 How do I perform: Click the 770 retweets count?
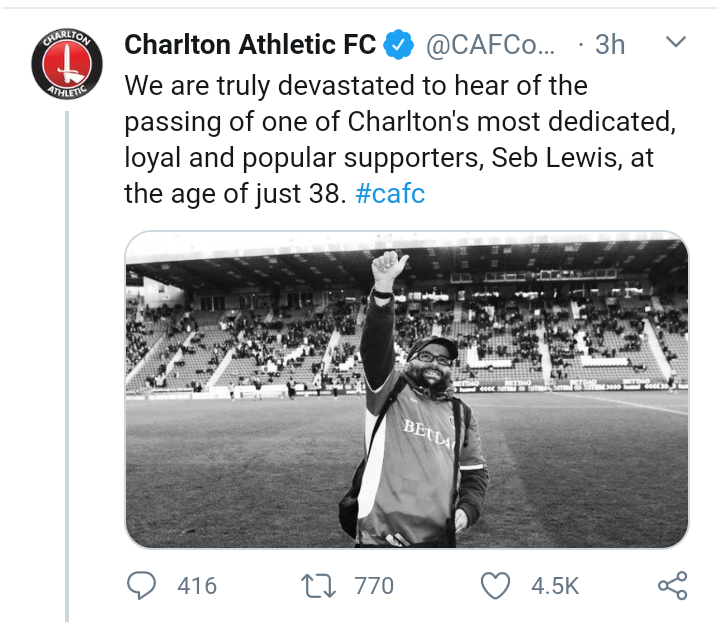point(374,585)
